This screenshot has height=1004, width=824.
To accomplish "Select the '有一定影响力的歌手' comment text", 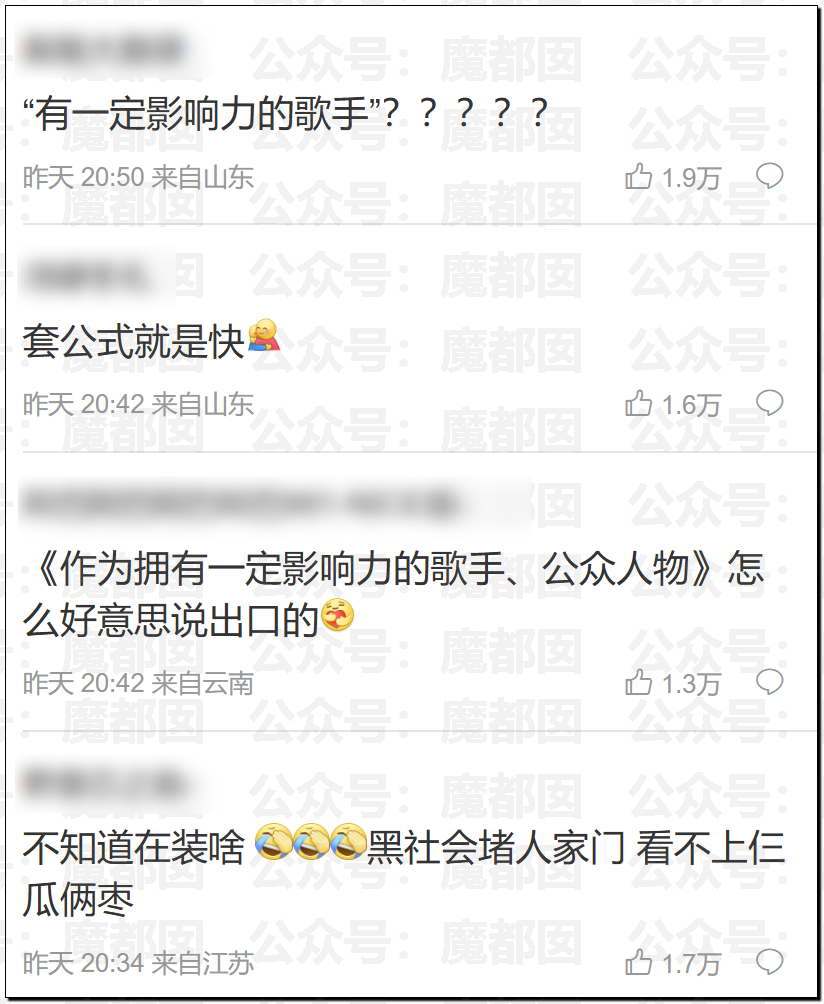I will click(285, 114).
